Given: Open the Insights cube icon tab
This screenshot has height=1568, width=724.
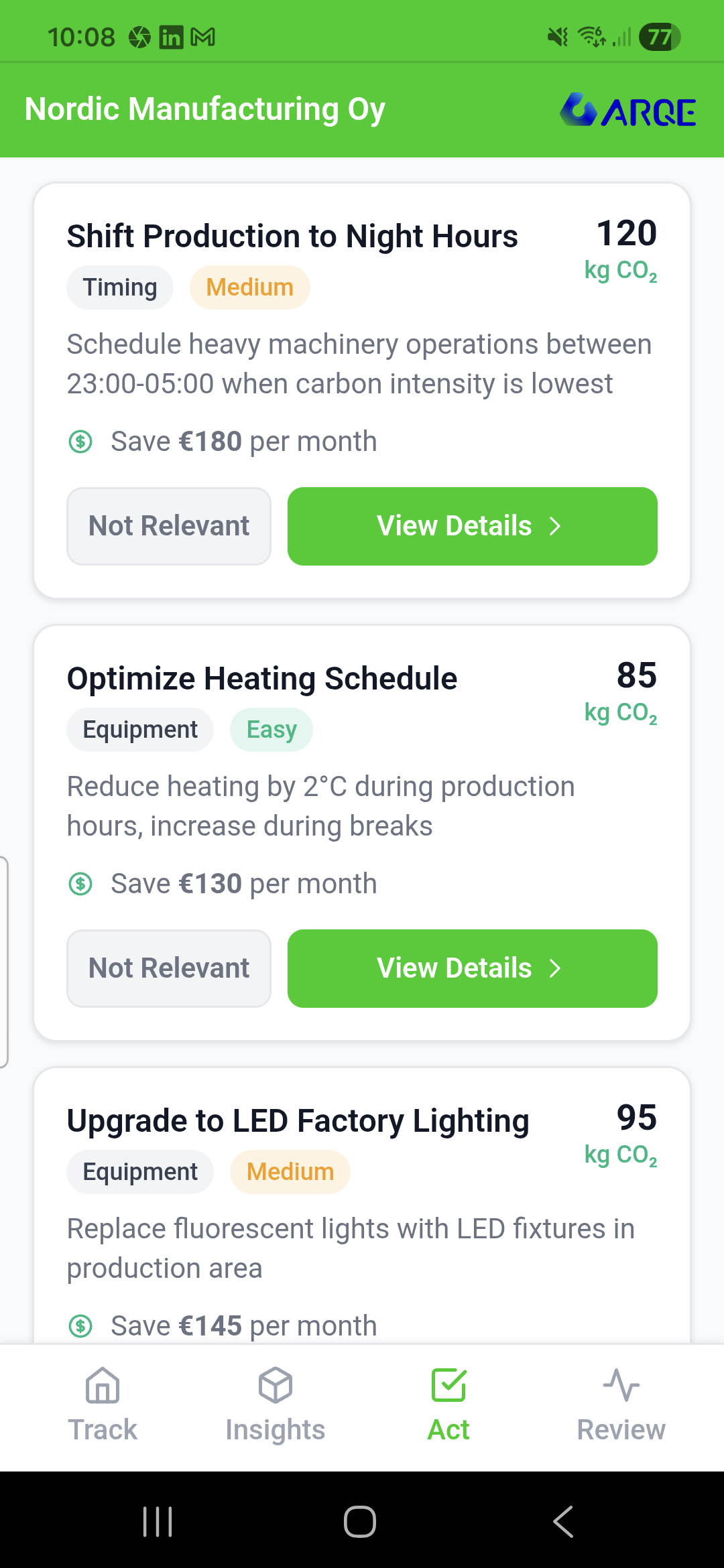Looking at the screenshot, I should pyautogui.click(x=275, y=1385).
